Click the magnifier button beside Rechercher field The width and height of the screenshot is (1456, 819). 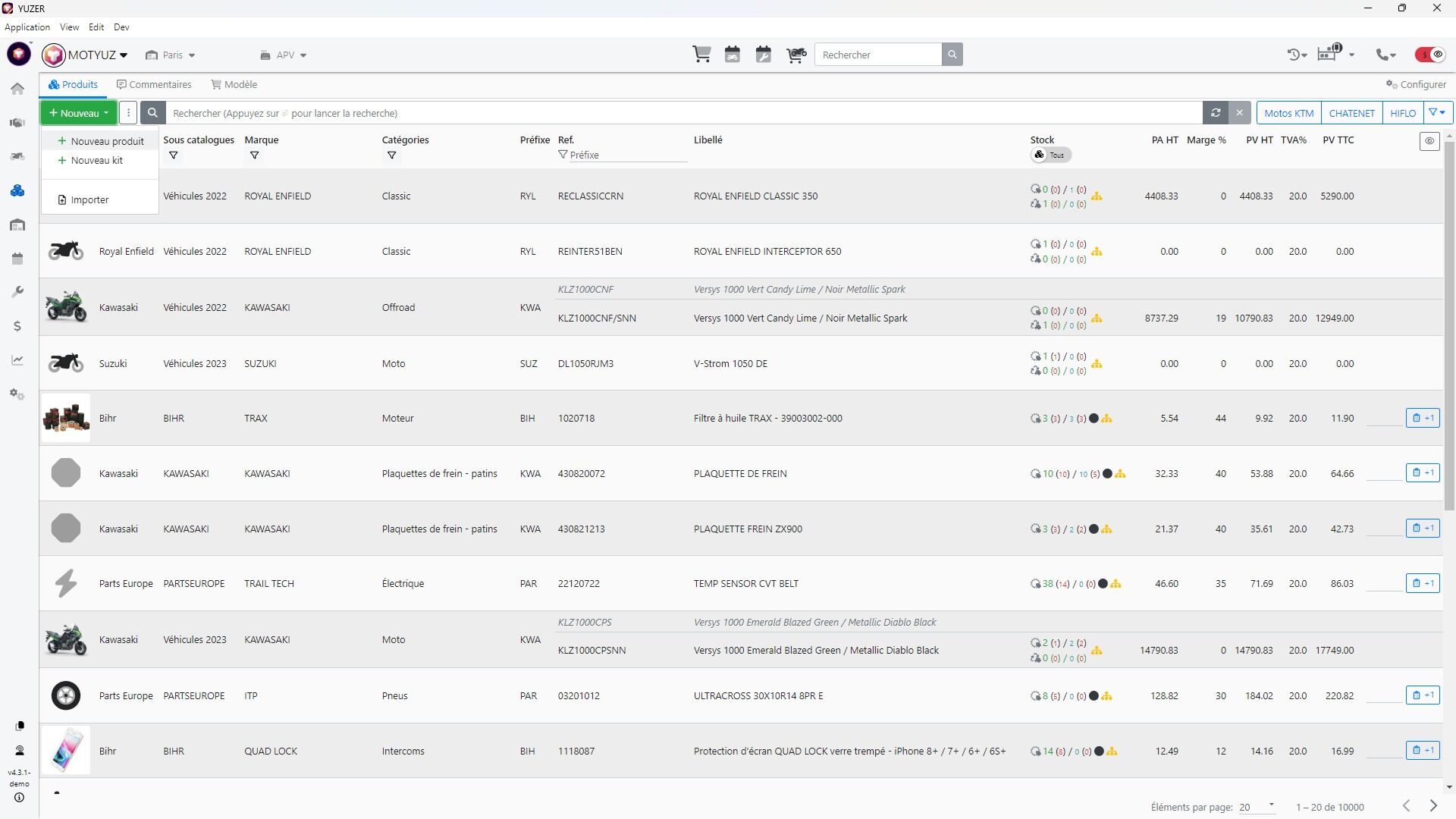pos(952,55)
